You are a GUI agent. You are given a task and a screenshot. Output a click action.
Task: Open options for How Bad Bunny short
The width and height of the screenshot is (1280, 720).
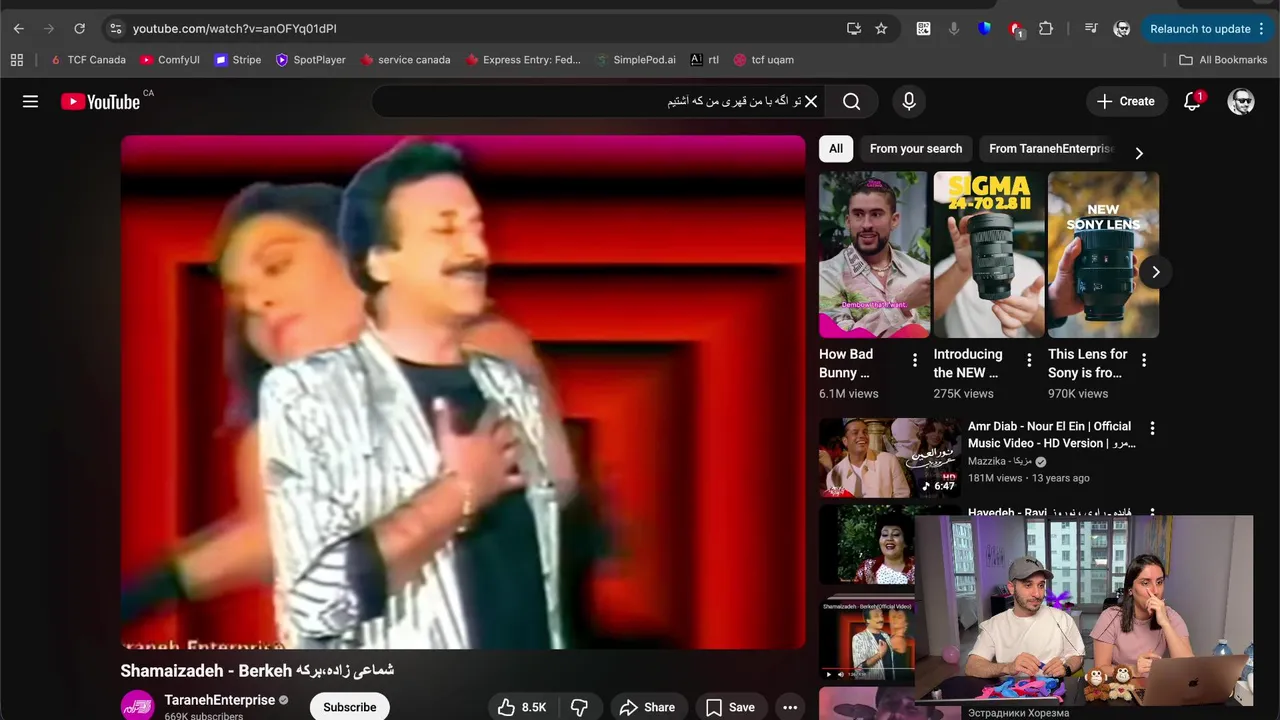point(914,360)
